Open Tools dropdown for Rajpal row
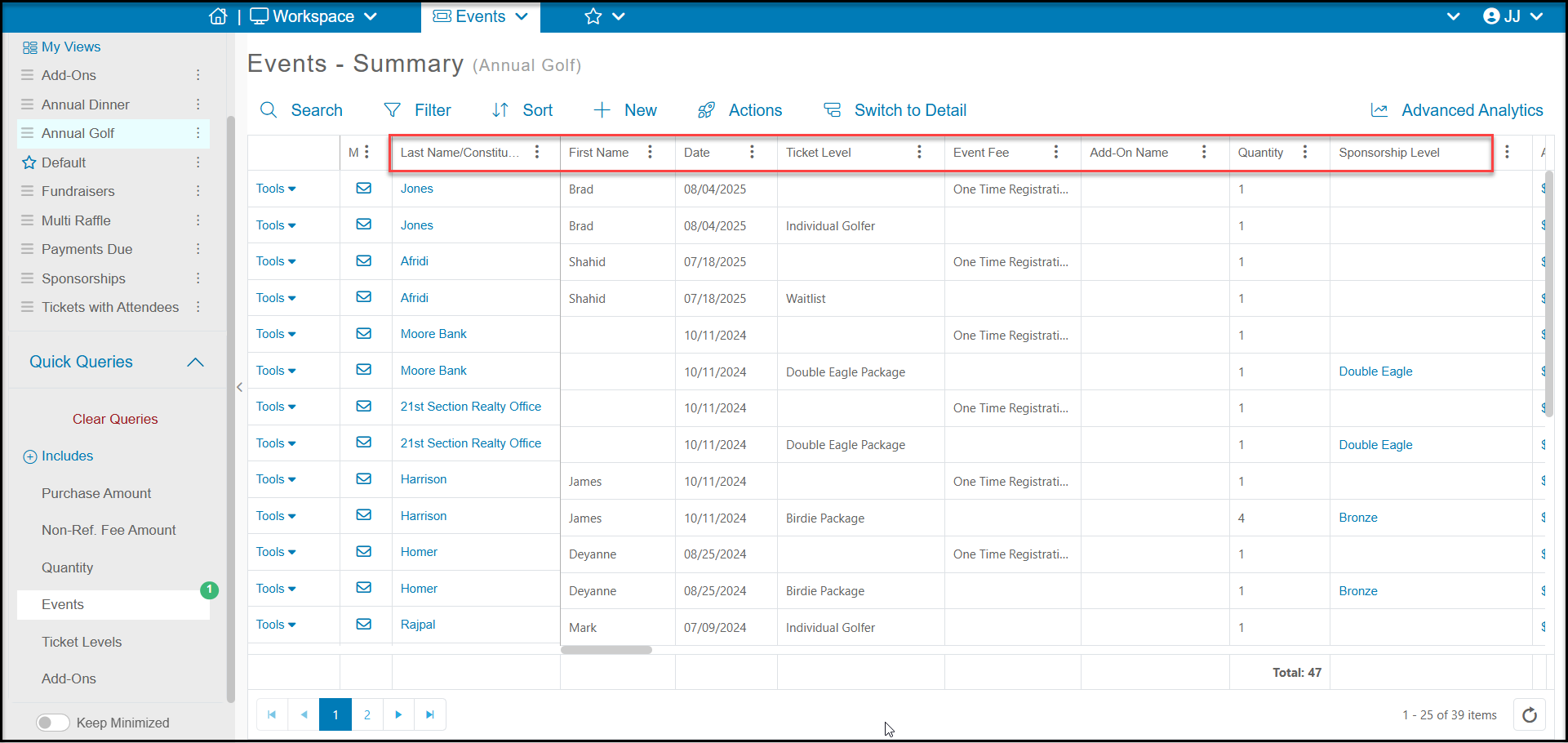 (276, 625)
